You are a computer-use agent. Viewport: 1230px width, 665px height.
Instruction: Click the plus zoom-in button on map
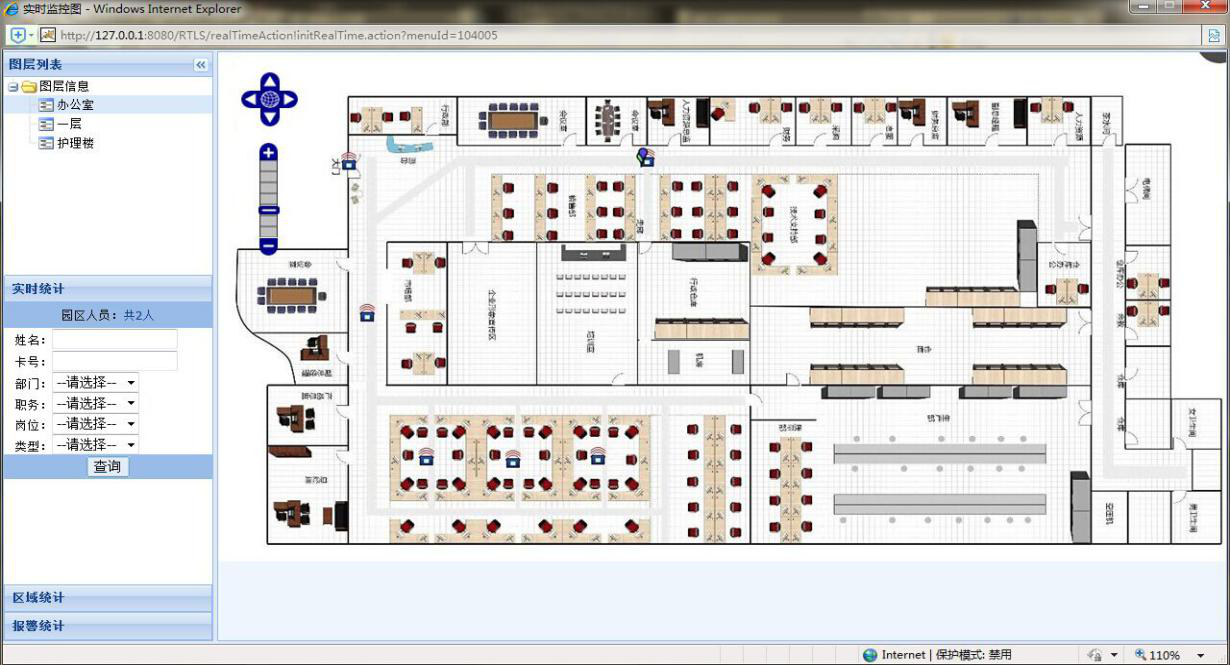268,153
